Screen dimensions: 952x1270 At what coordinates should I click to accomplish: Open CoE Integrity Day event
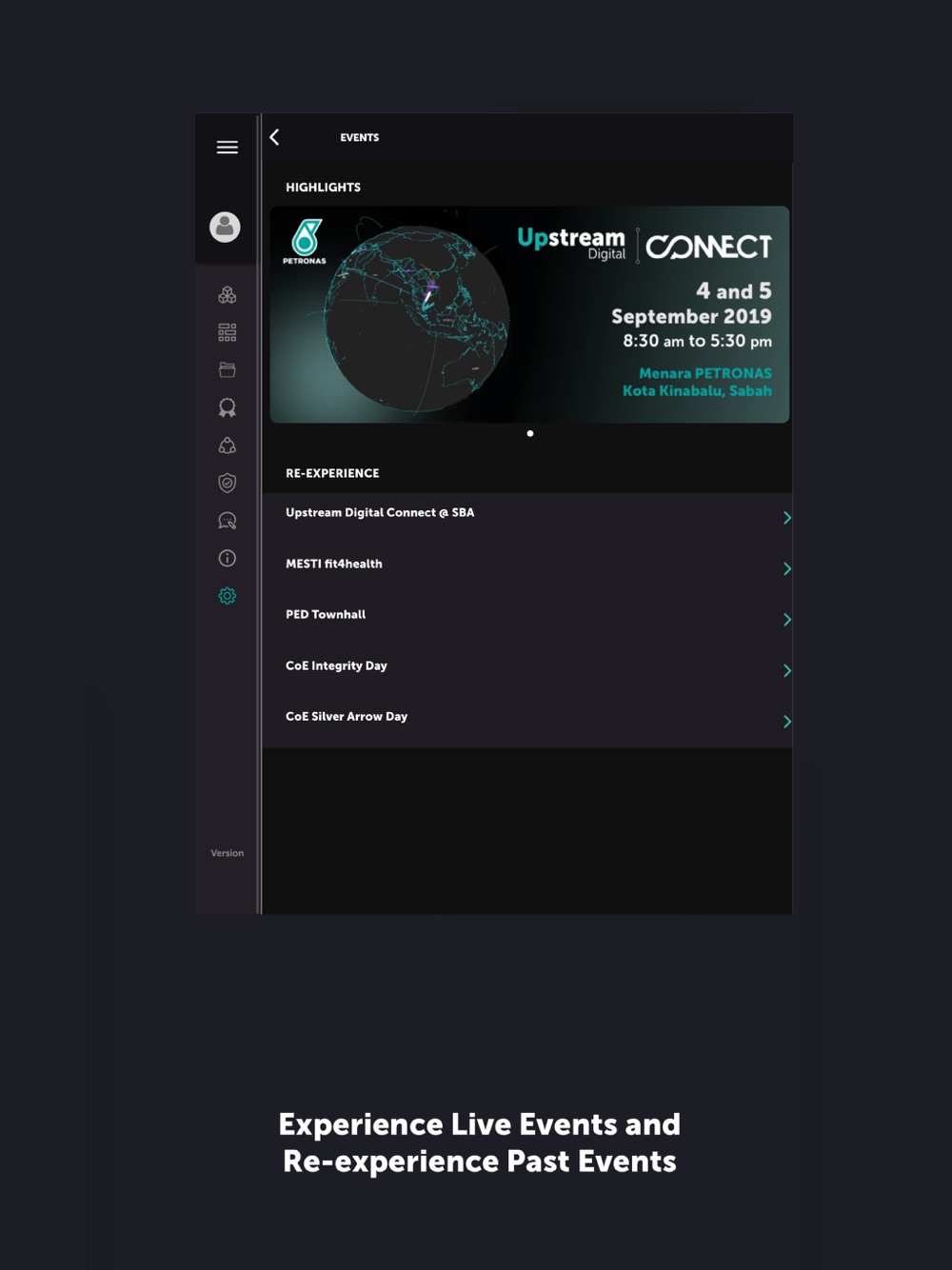(527, 670)
